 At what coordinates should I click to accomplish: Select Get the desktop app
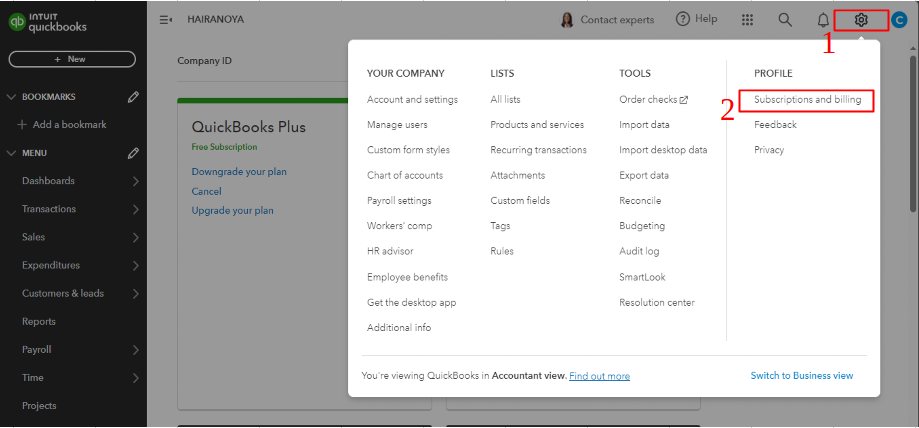click(411, 303)
